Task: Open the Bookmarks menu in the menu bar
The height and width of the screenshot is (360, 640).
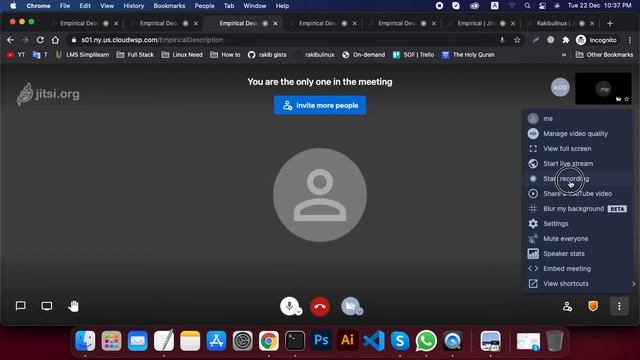Action: pyautogui.click(x=169, y=6)
